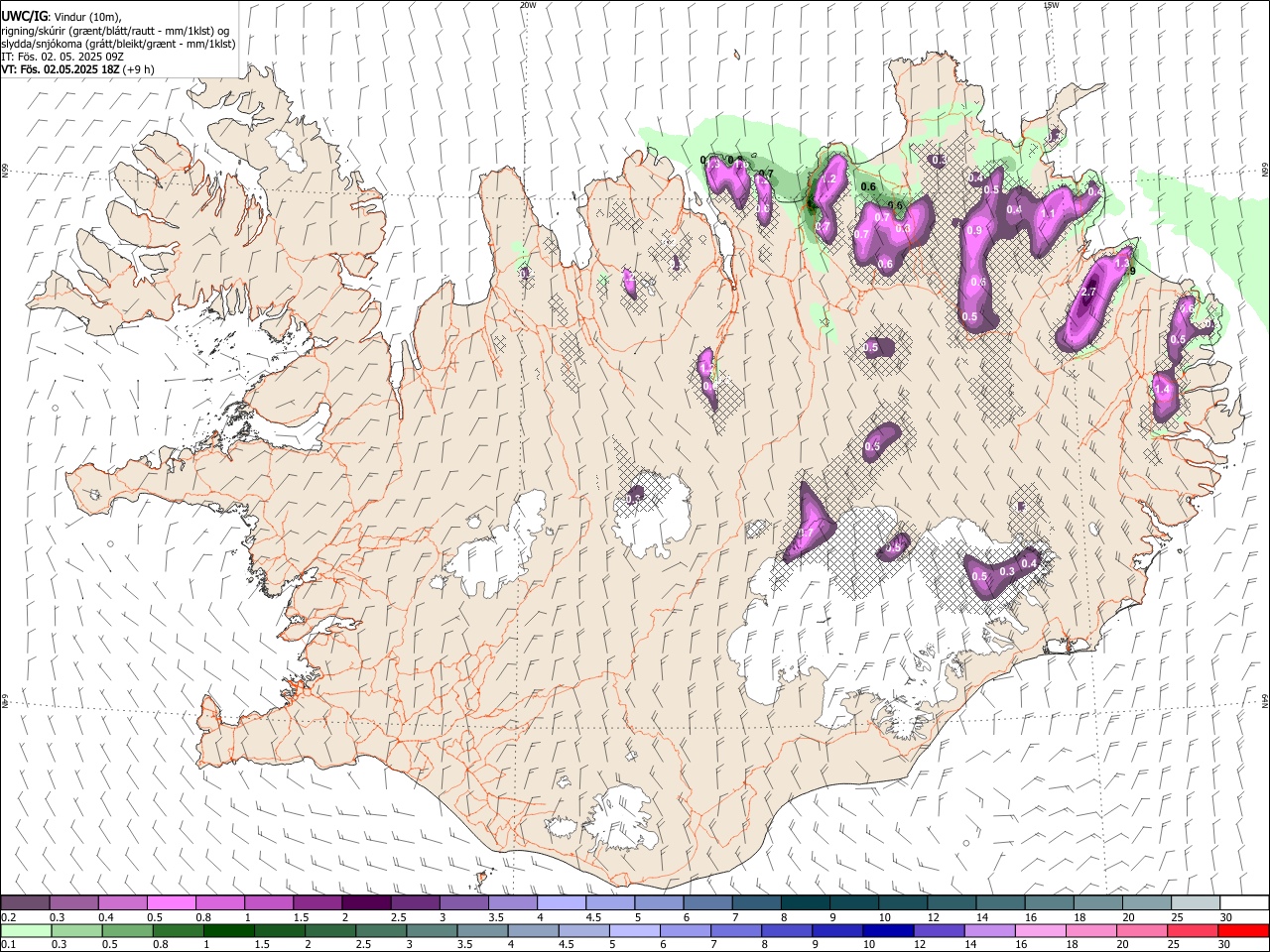Click the white snow swatch above 30
Viewport: 1270px width, 952px height.
point(1245,902)
